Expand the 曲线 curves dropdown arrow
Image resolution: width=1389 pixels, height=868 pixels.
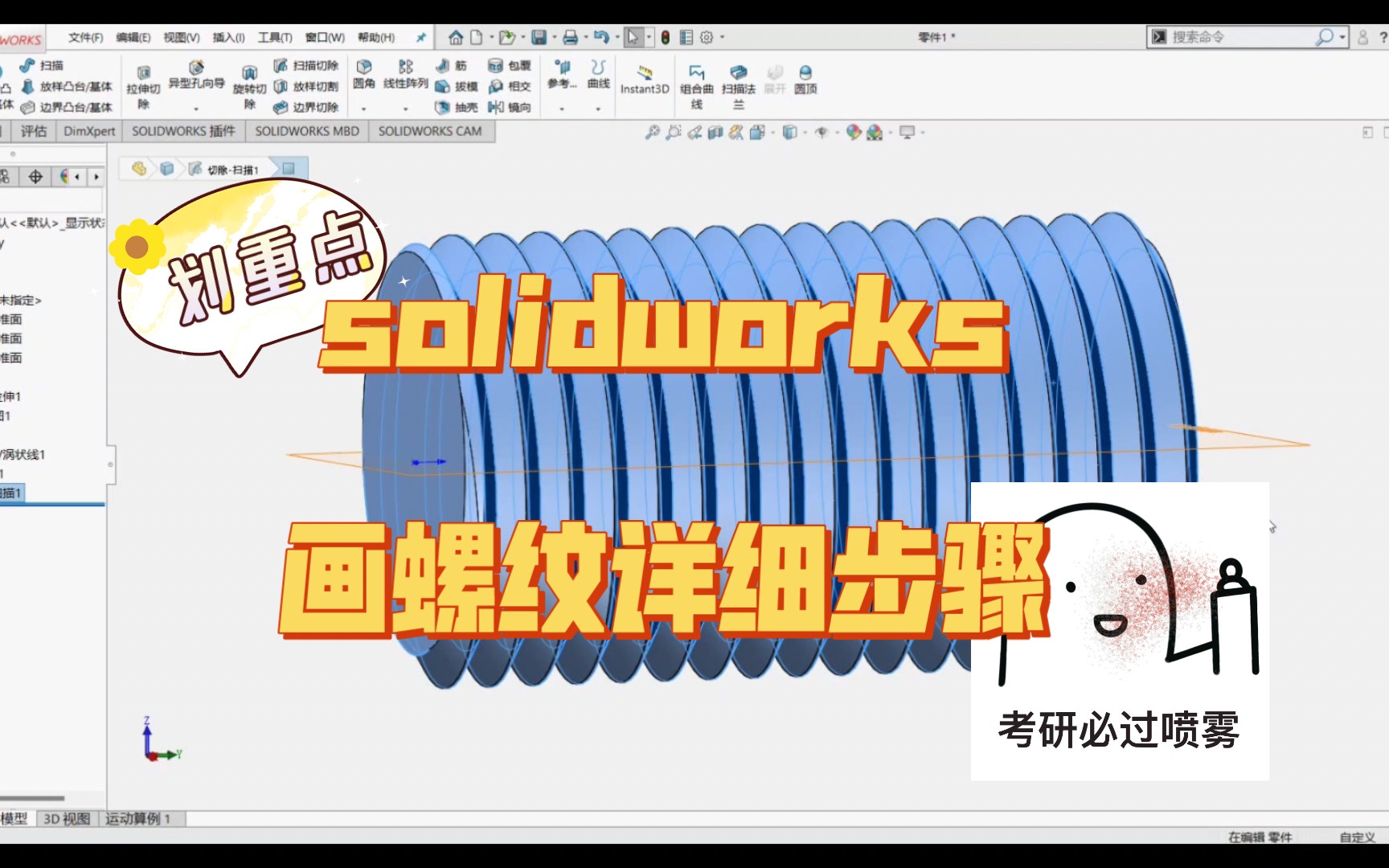coord(598,108)
